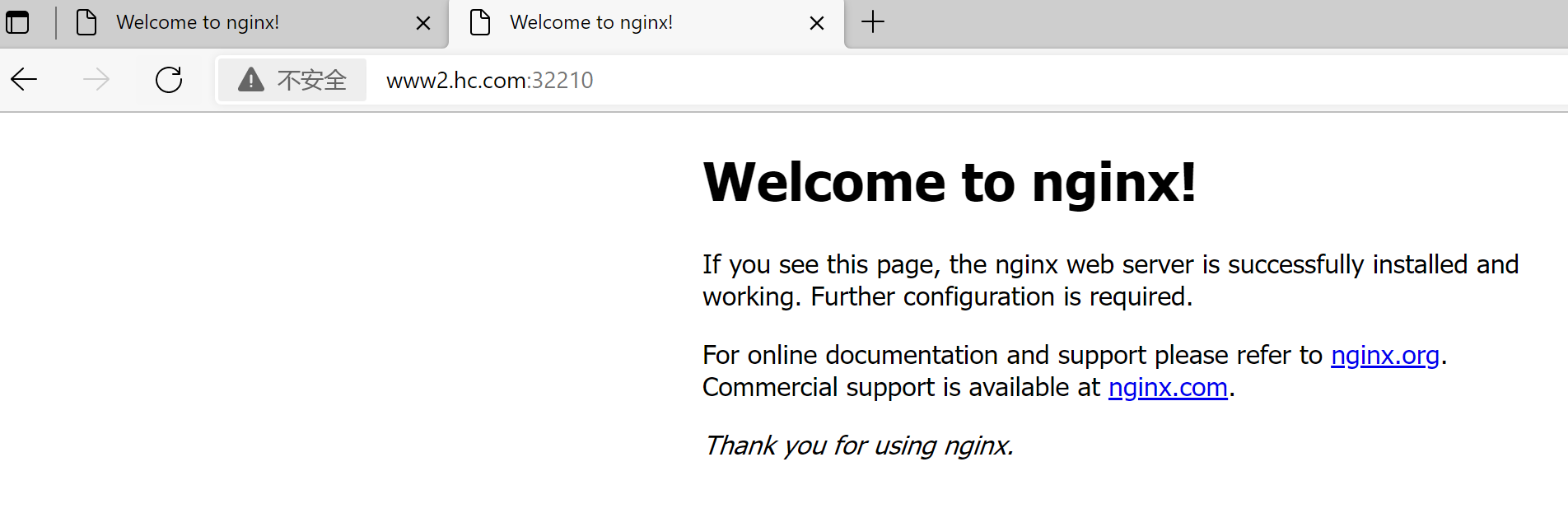Image resolution: width=1568 pixels, height=527 pixels.
Task: Open the tab actions menu icon
Action: (17, 22)
